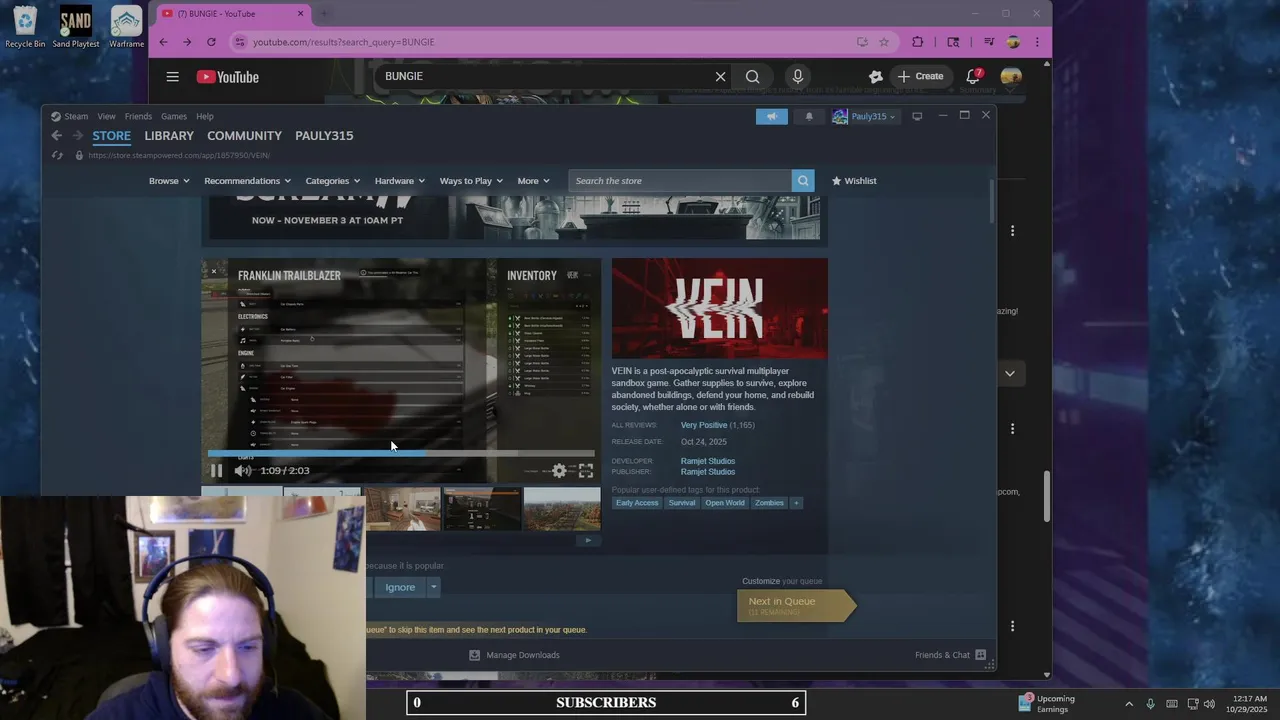
Task: Open Manage Downloads in Steam
Action: click(x=514, y=655)
